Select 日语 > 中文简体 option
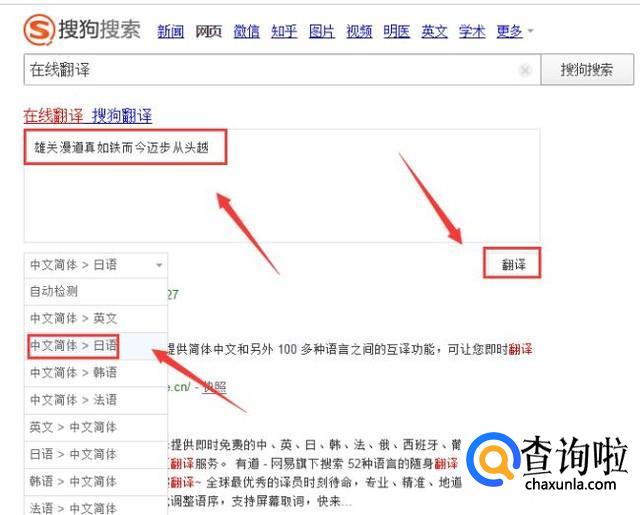This screenshot has width=640, height=515. point(96,455)
